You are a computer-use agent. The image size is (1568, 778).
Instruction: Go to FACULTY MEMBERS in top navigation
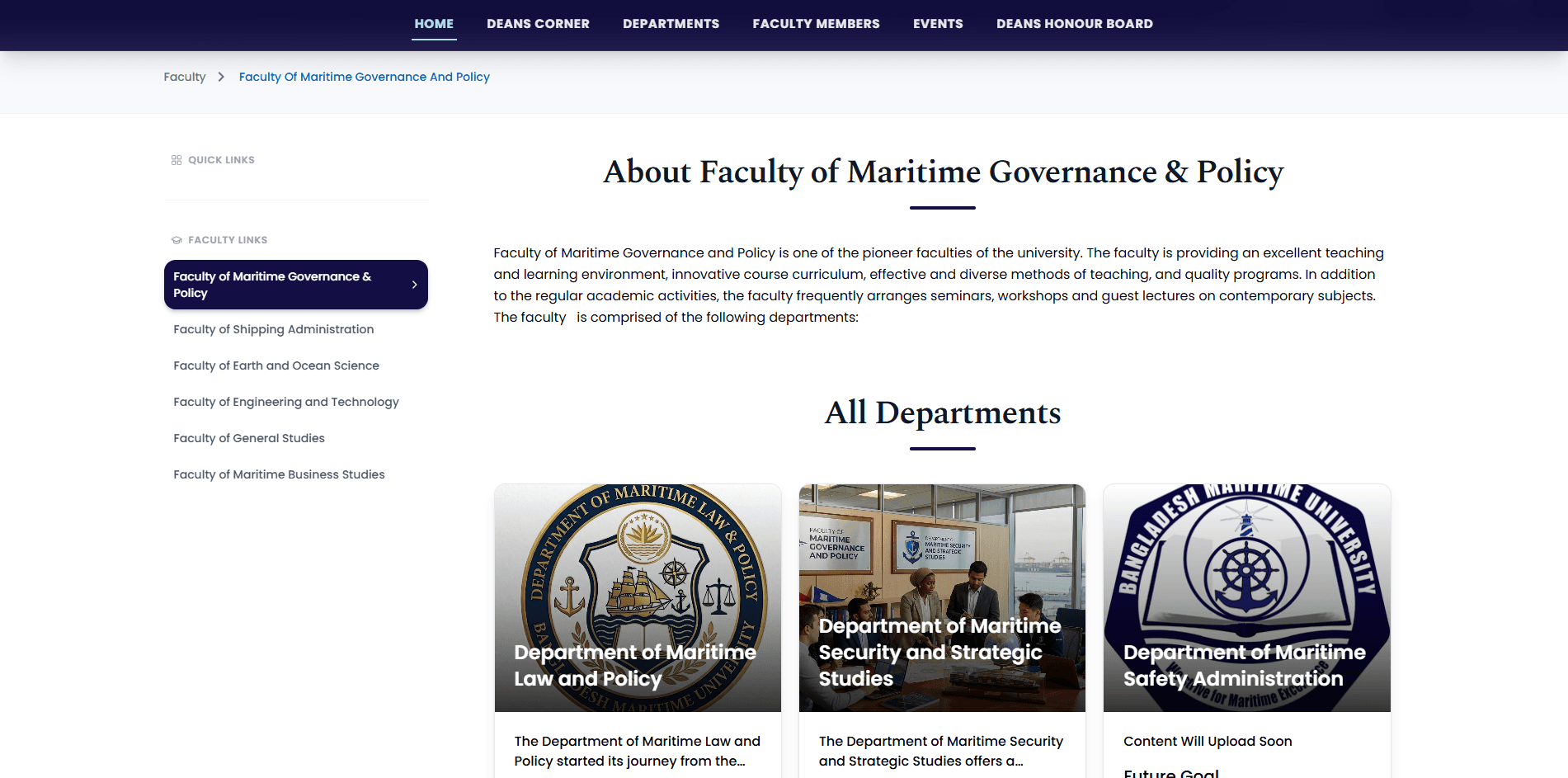point(816,24)
